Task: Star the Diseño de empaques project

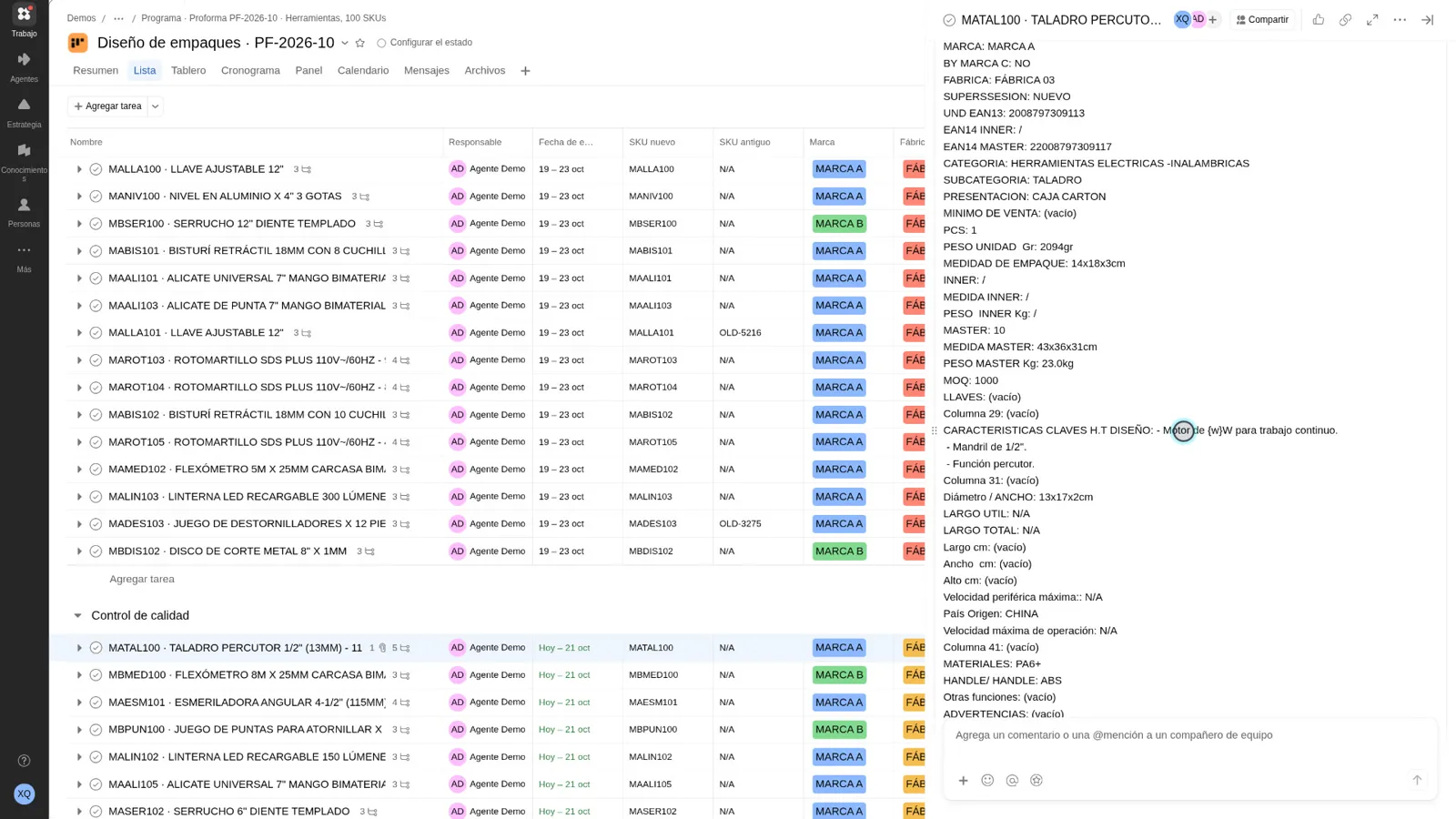Action: click(360, 43)
